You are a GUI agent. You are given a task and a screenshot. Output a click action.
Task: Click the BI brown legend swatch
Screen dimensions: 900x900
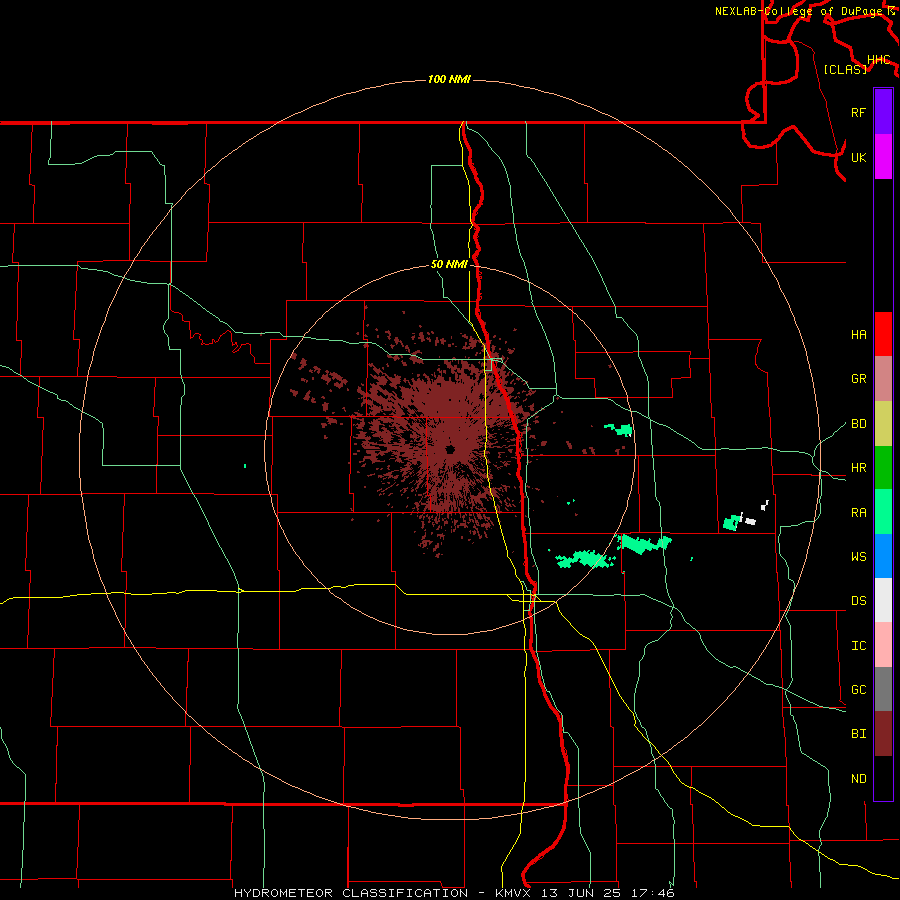click(x=883, y=734)
